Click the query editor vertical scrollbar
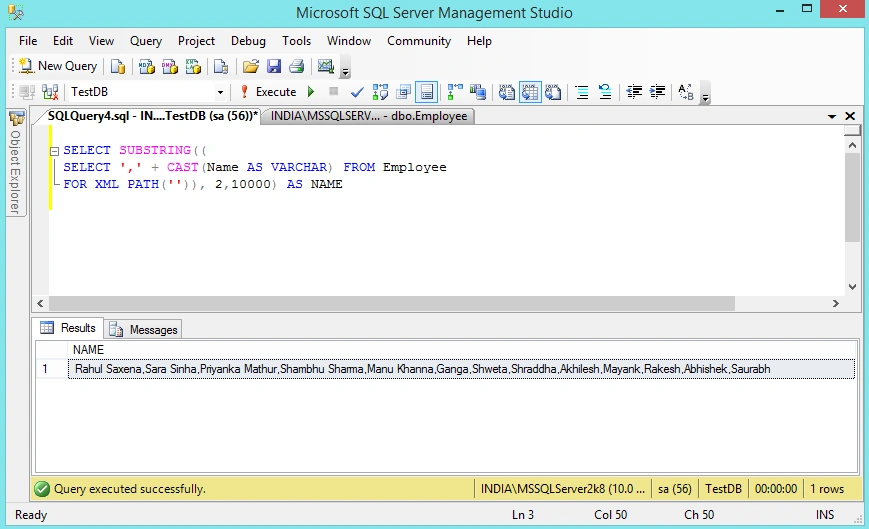The image size is (869, 529). (x=852, y=197)
